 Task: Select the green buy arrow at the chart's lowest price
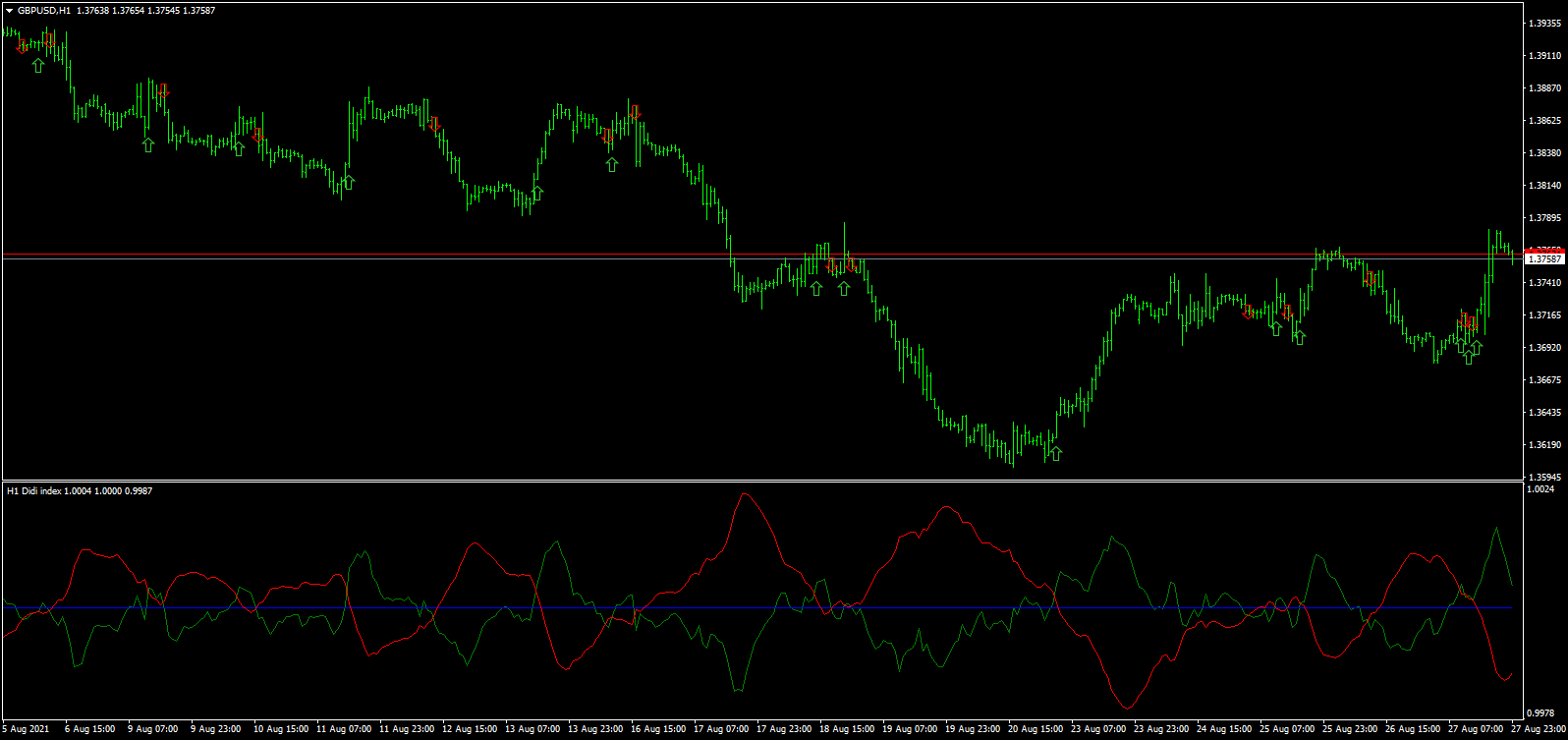click(1055, 453)
